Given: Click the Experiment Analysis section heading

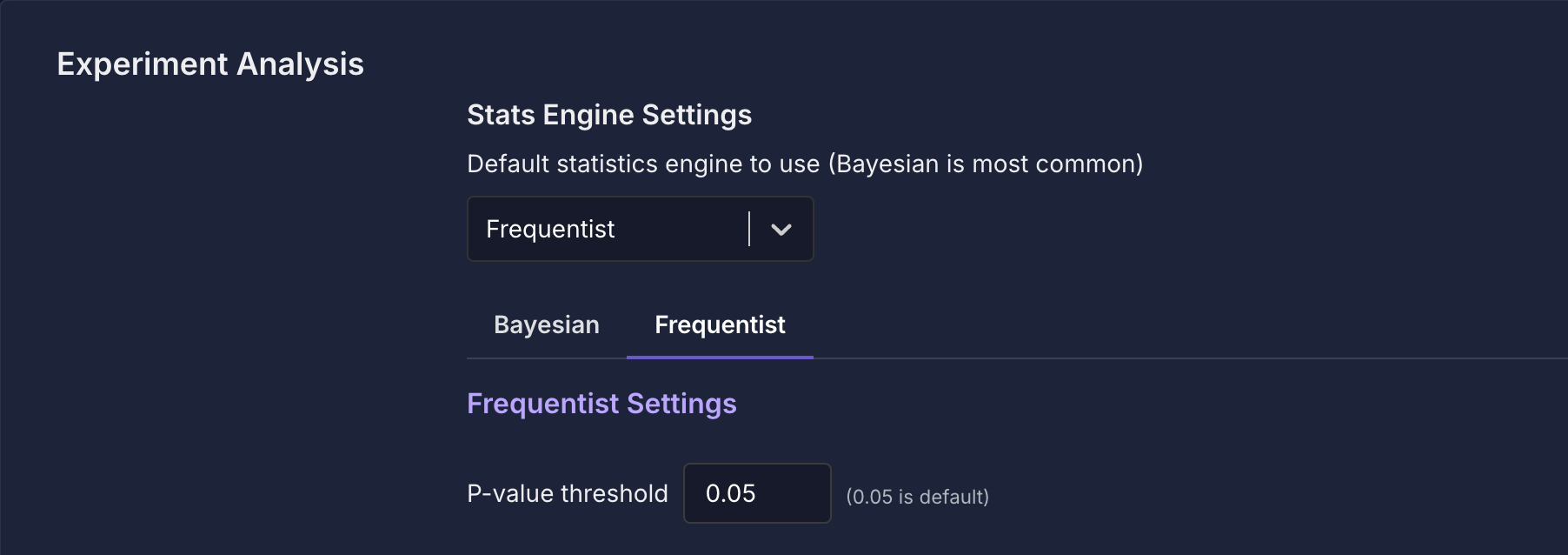Looking at the screenshot, I should (210, 64).
